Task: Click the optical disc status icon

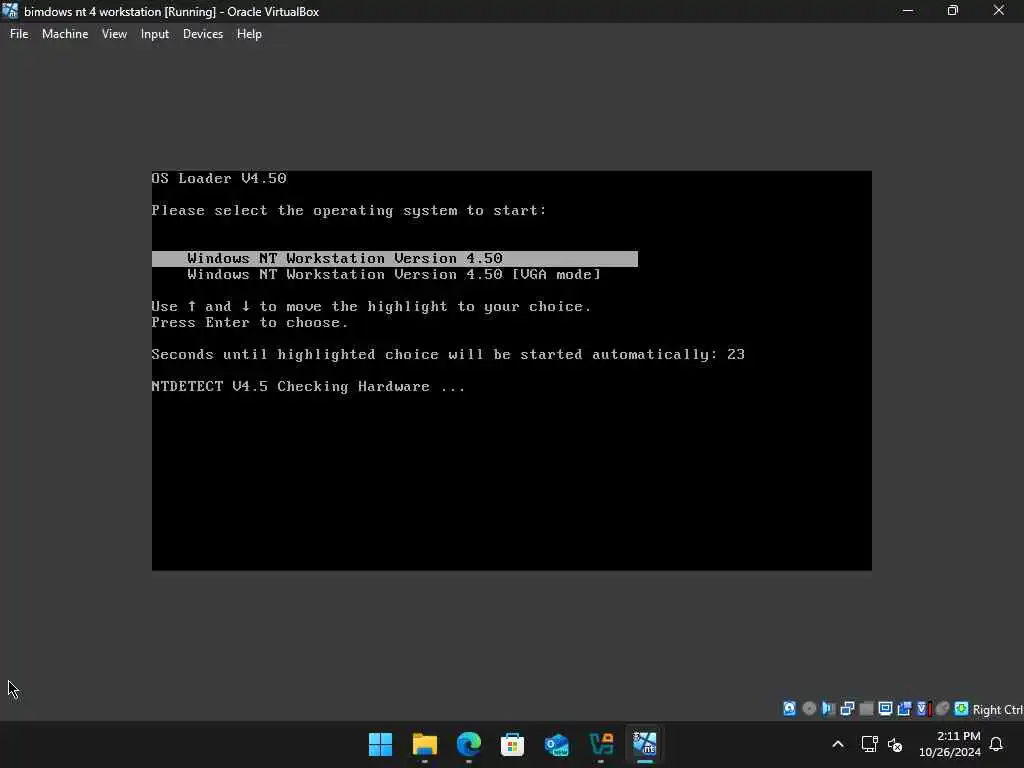Action: [x=809, y=709]
